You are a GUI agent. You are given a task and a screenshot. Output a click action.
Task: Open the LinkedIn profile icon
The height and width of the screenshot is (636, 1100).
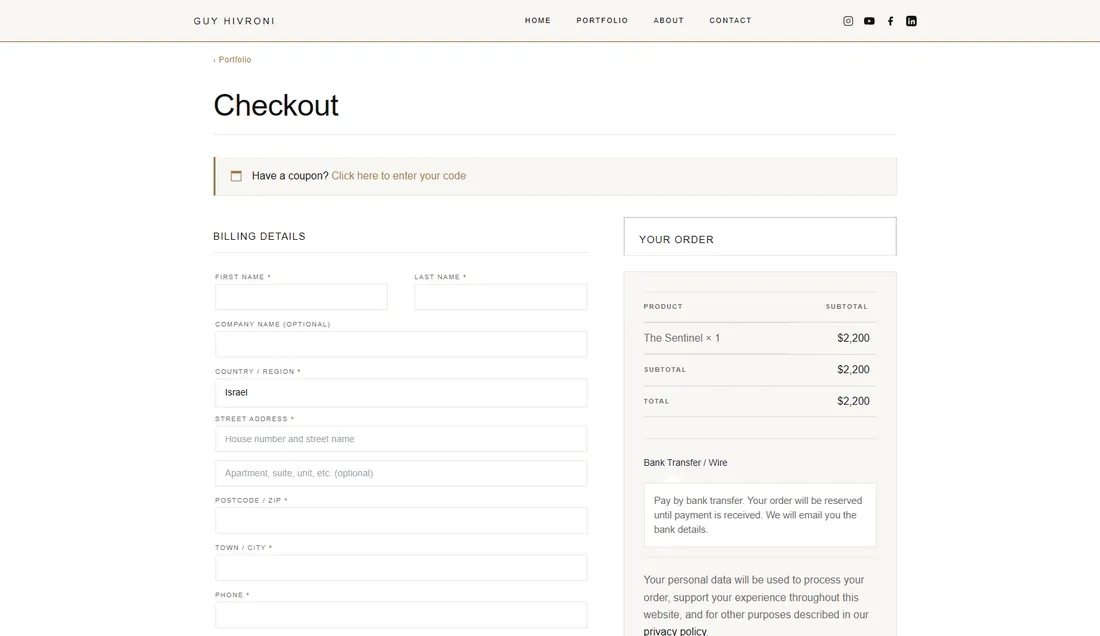tap(911, 21)
